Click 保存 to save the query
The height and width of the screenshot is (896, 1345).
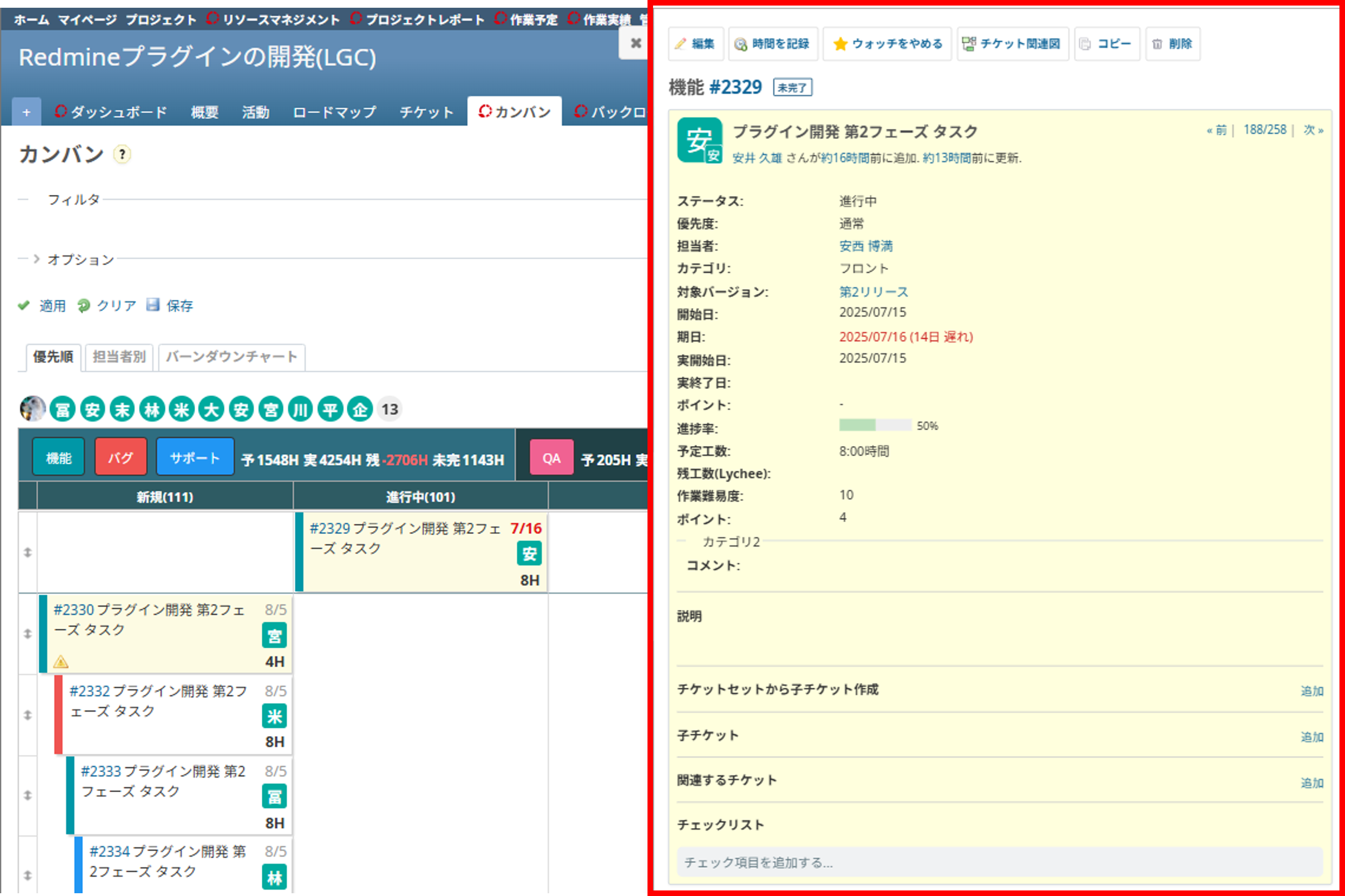coord(170,306)
